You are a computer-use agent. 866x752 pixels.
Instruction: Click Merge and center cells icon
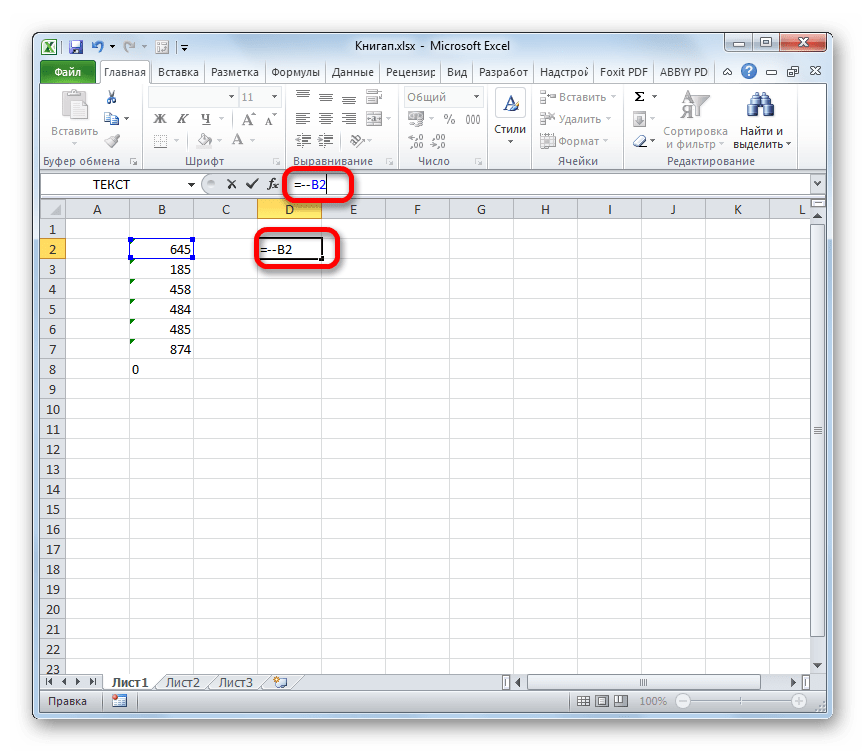[x=374, y=119]
